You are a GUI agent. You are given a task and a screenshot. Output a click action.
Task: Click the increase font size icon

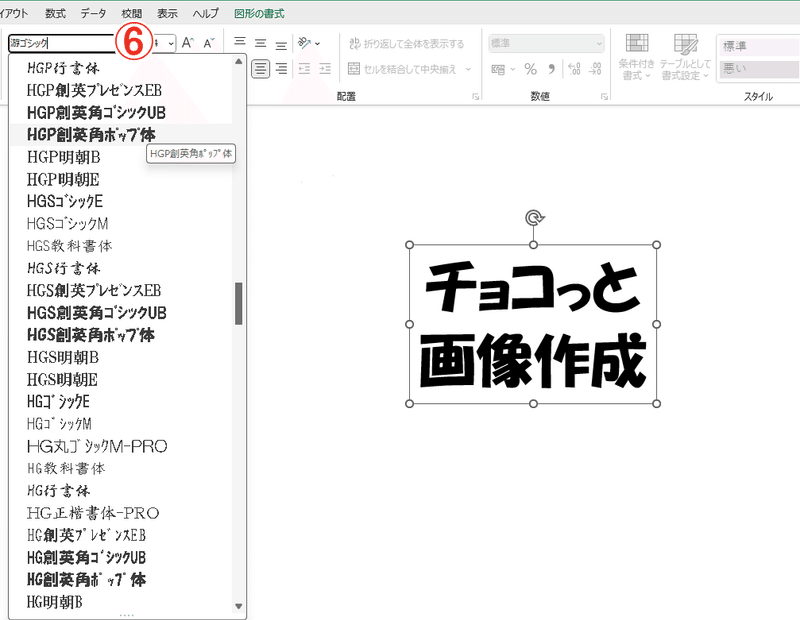(x=188, y=43)
